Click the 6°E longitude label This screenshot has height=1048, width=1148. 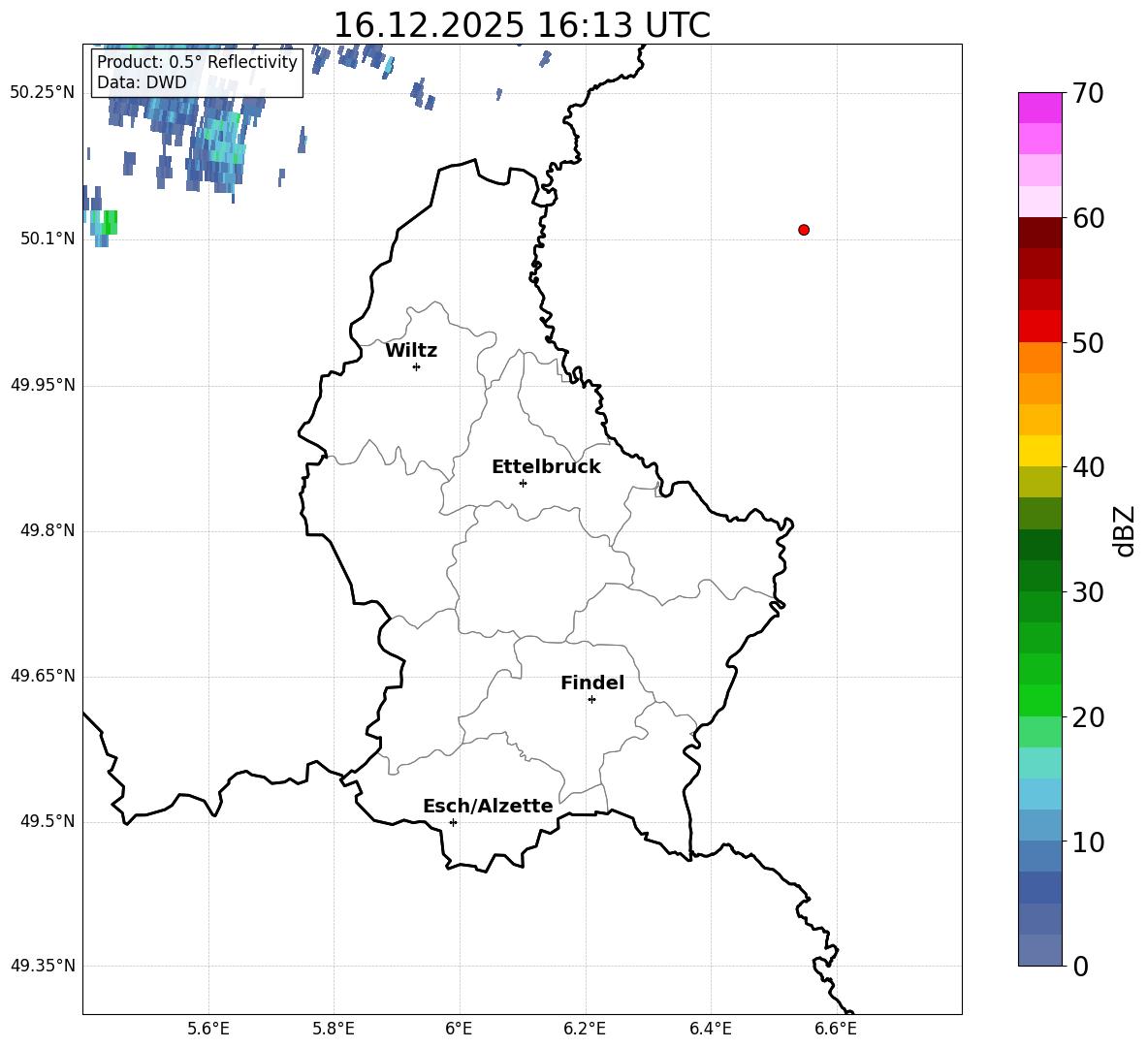(x=459, y=1029)
